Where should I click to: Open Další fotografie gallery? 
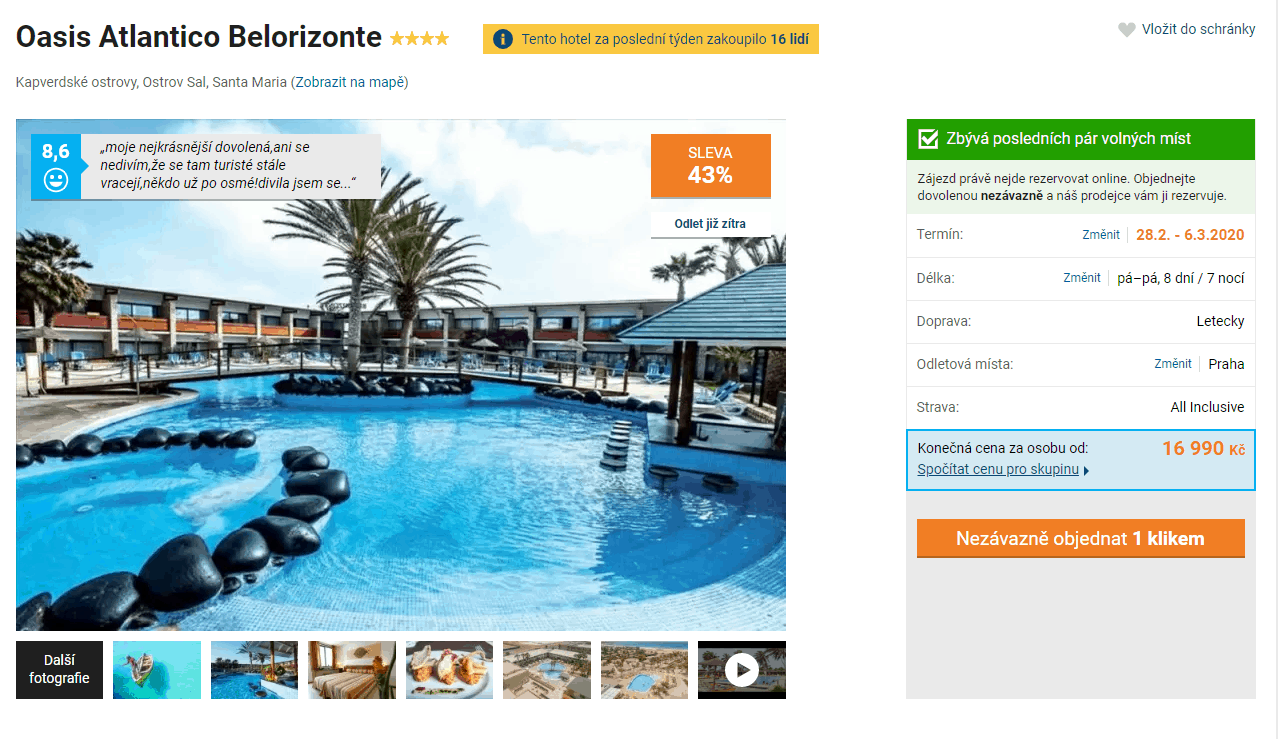coord(59,670)
